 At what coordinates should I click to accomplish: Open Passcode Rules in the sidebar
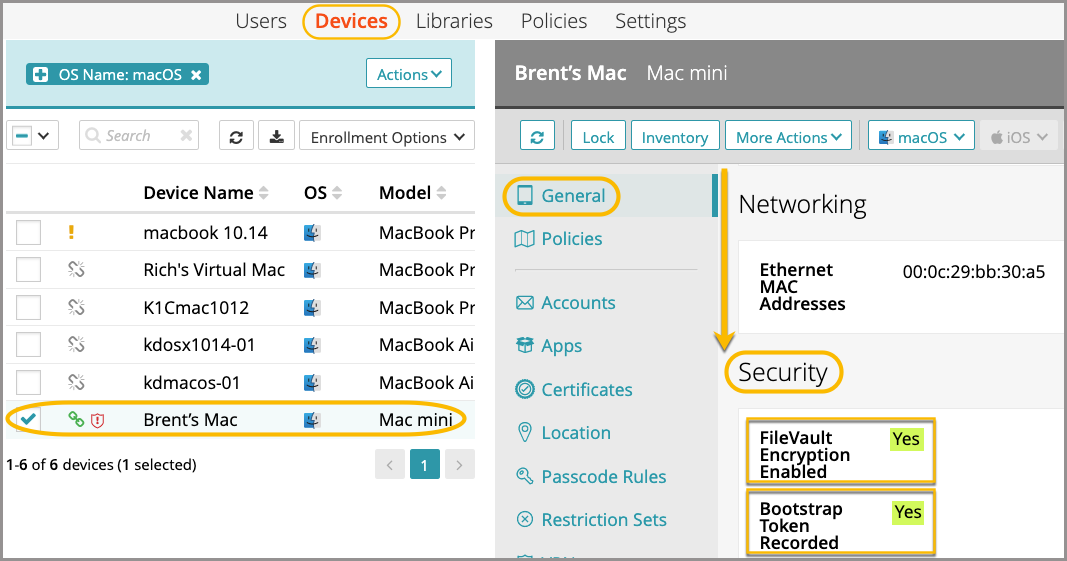(x=603, y=477)
